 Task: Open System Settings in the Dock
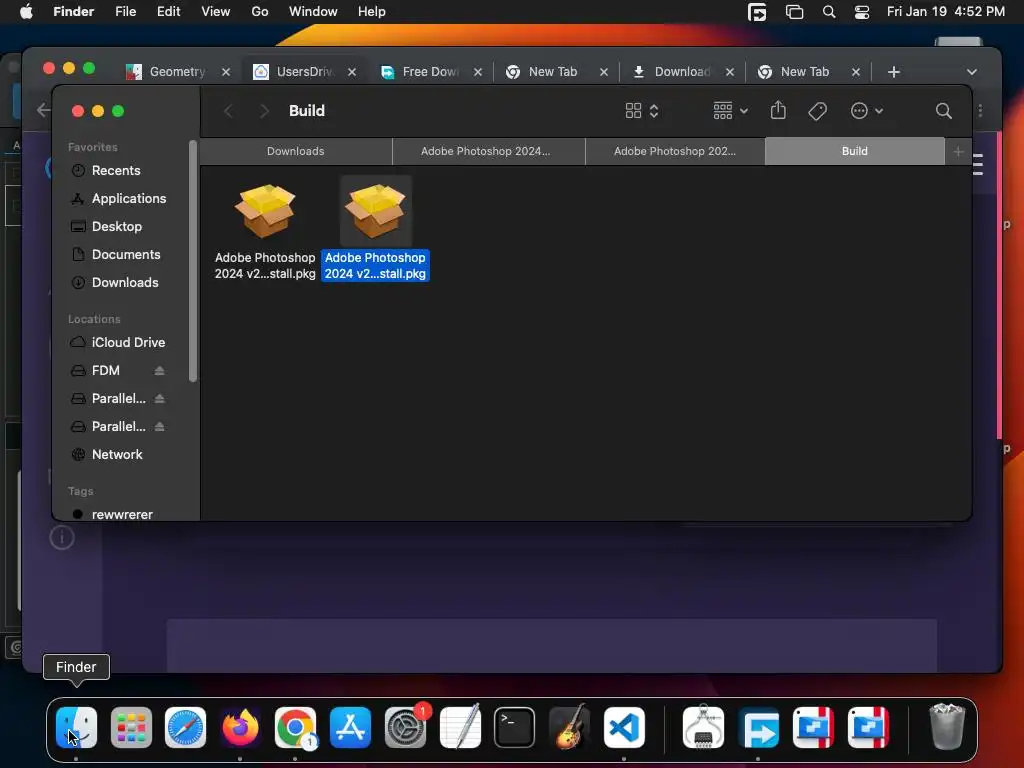point(406,728)
